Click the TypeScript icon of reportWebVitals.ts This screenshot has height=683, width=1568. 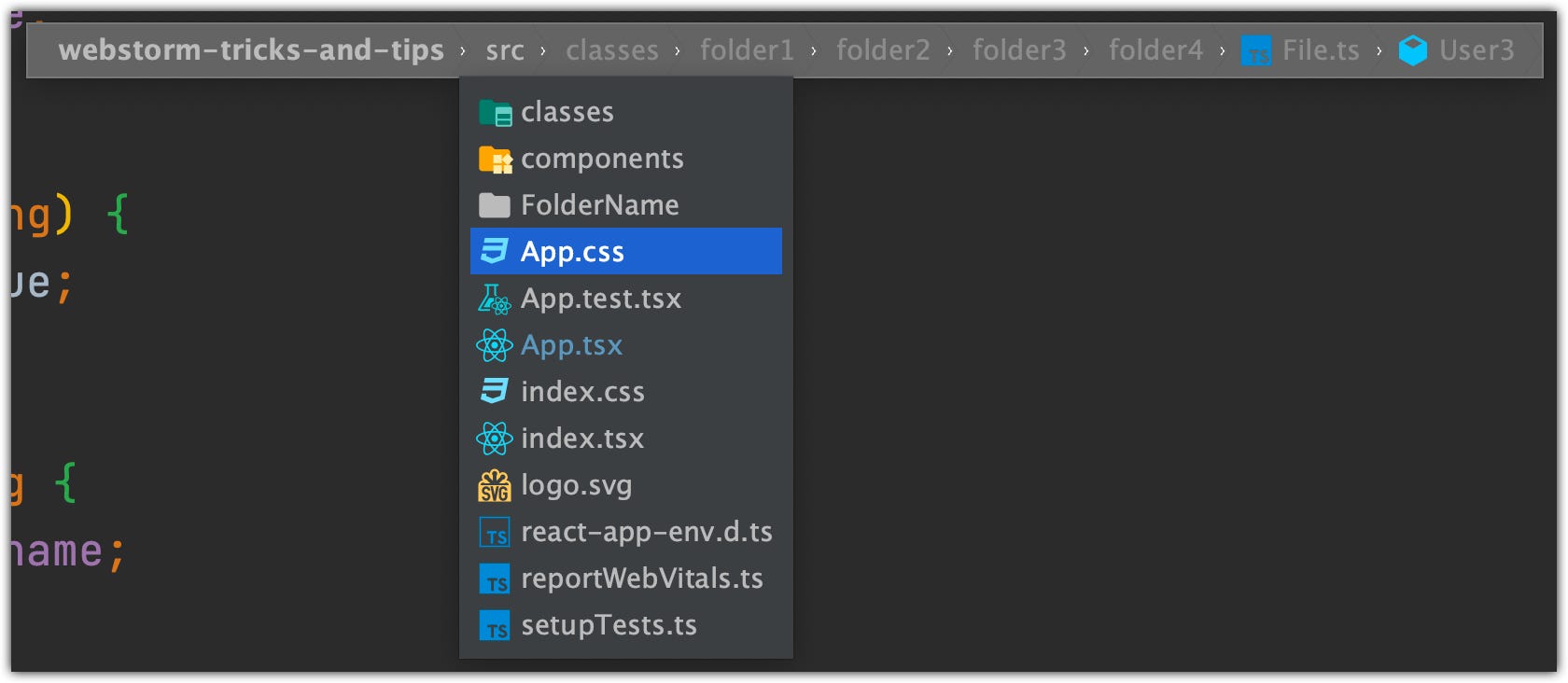[495, 579]
